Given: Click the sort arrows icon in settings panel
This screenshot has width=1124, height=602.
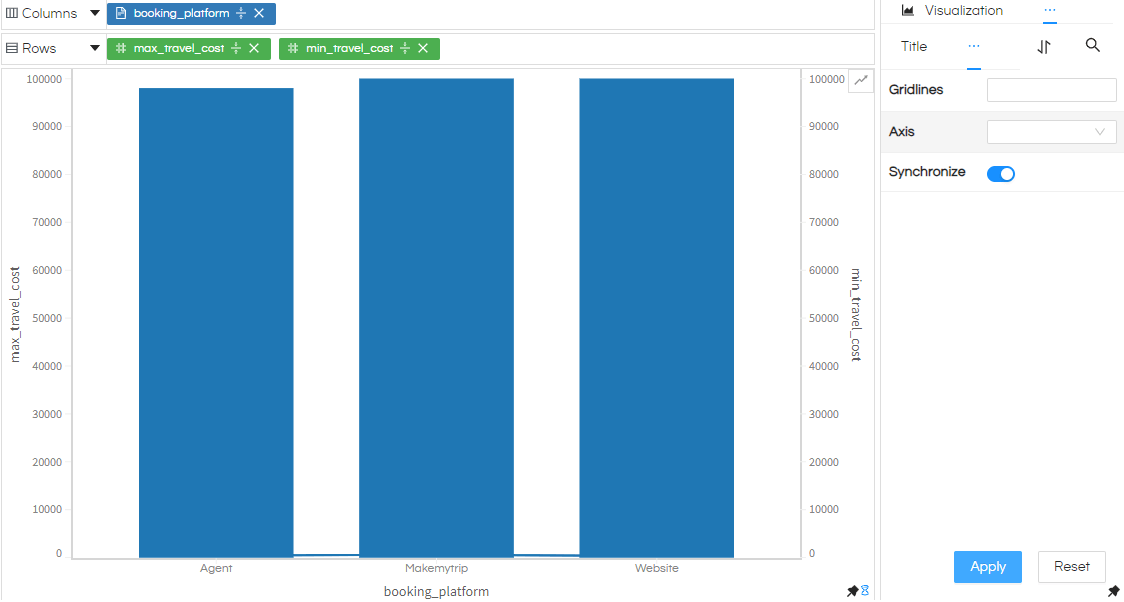Looking at the screenshot, I should click(1044, 47).
